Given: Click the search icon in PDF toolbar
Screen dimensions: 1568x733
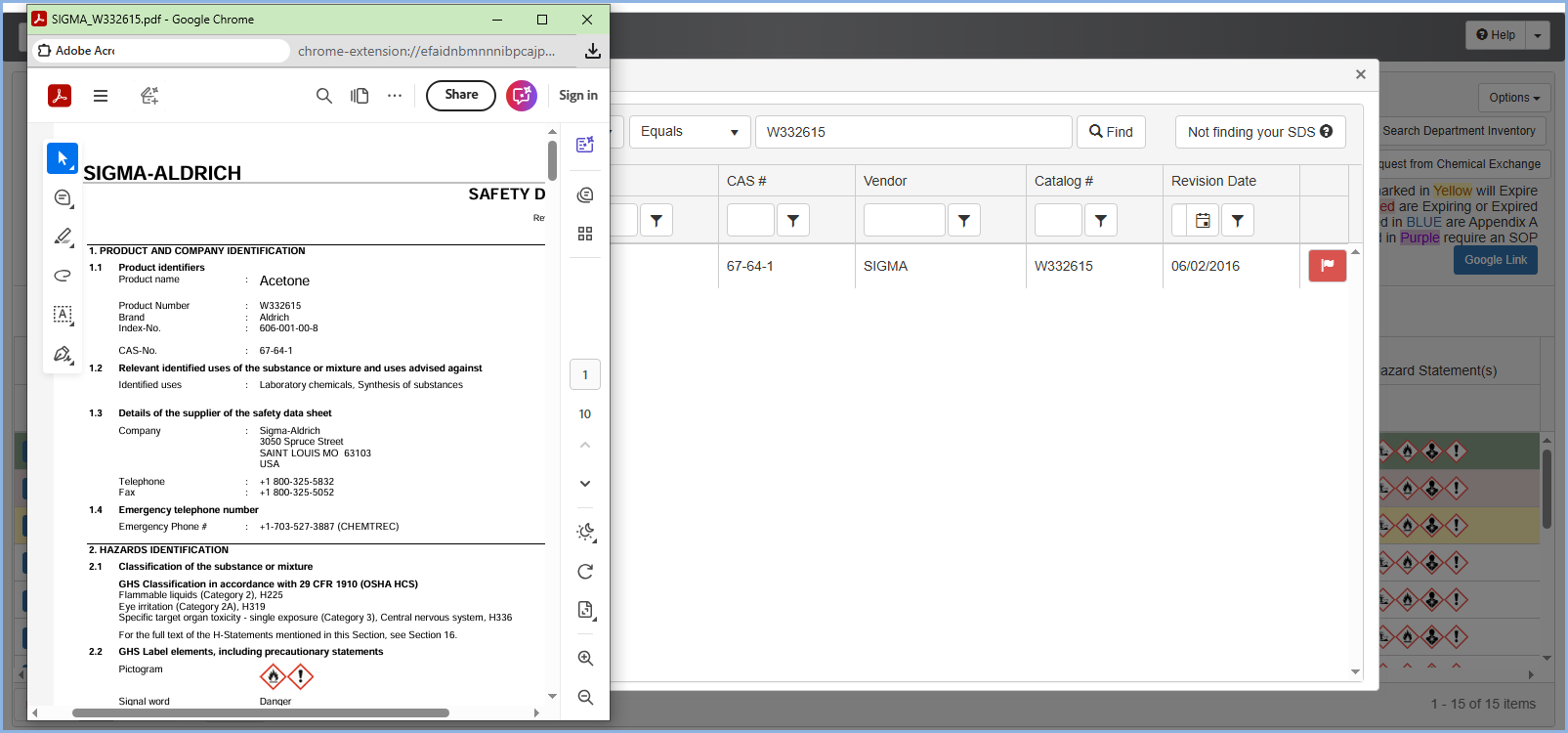Looking at the screenshot, I should click(324, 96).
